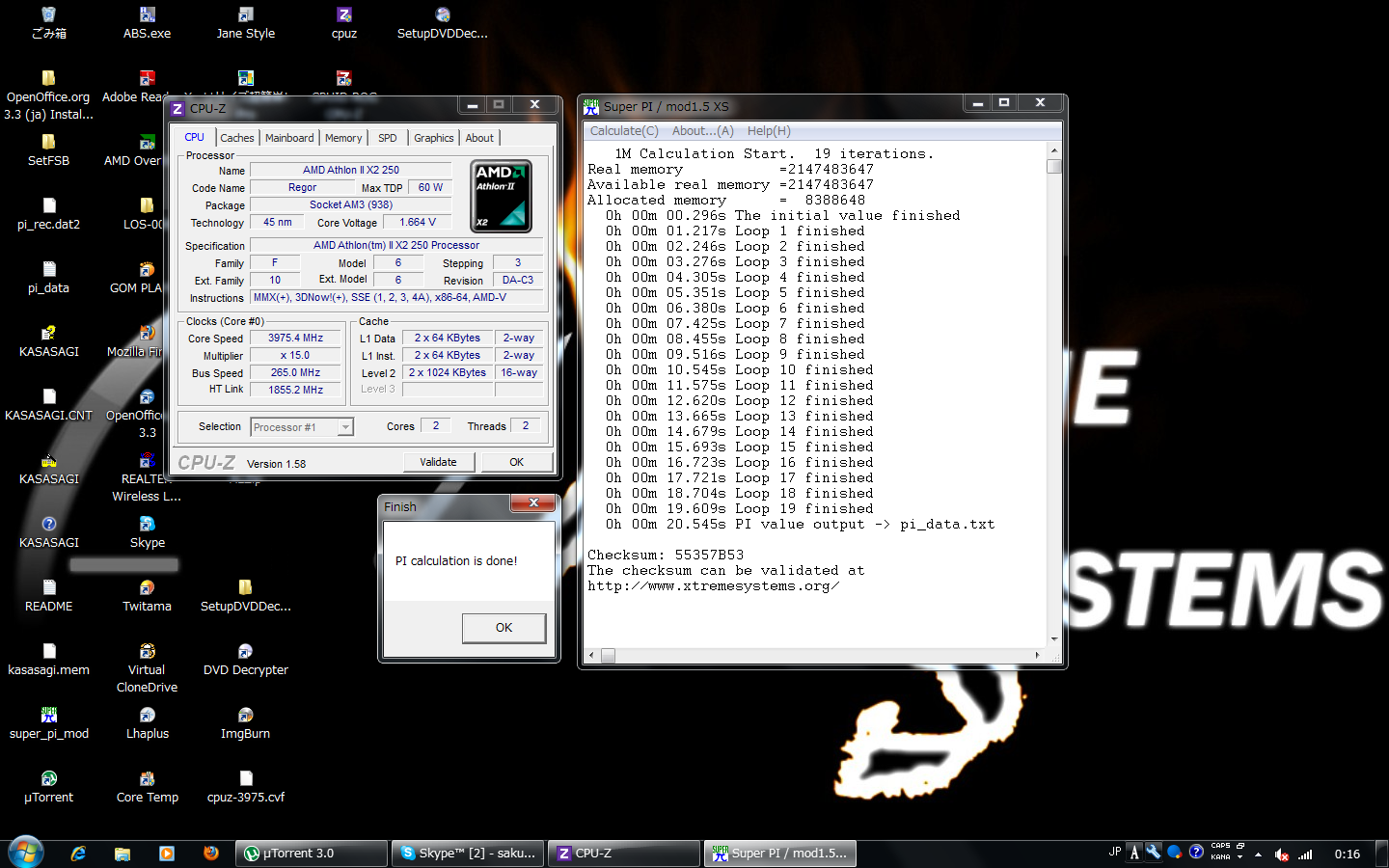Open Internet Explorer from the taskbar
Image resolution: width=1389 pixels, height=868 pixels.
[78, 854]
